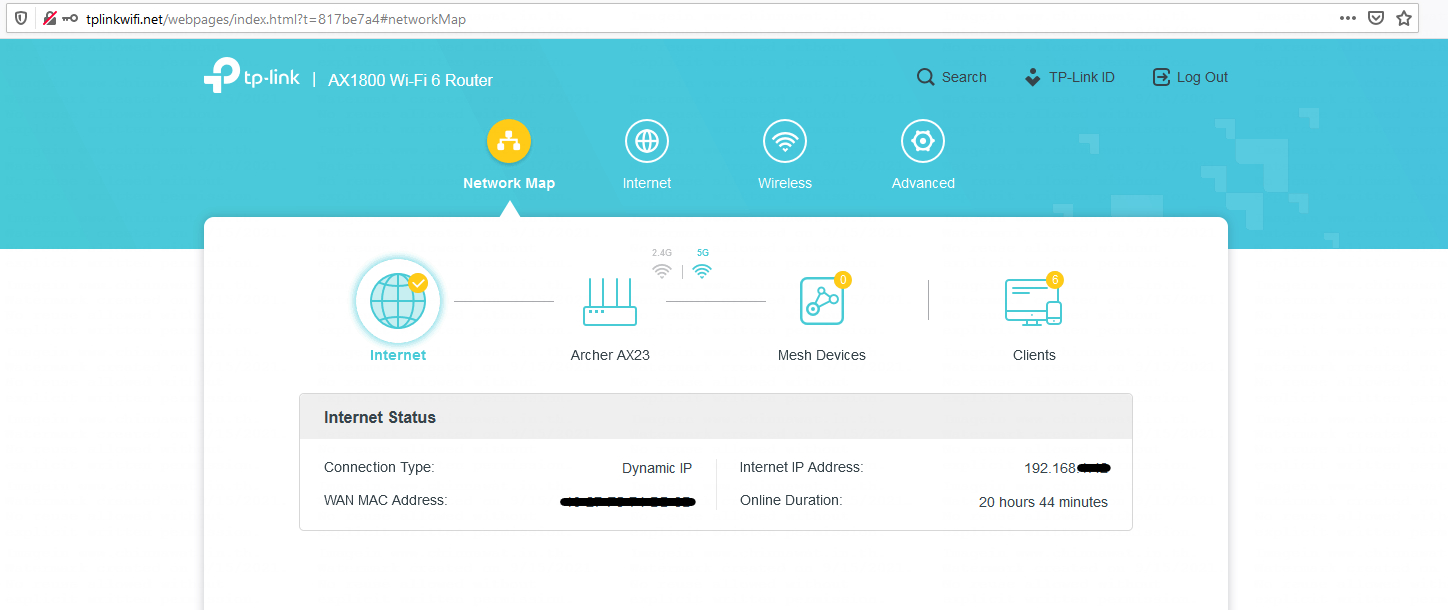
Task: Click the Mesh Devices label
Action: pos(822,355)
